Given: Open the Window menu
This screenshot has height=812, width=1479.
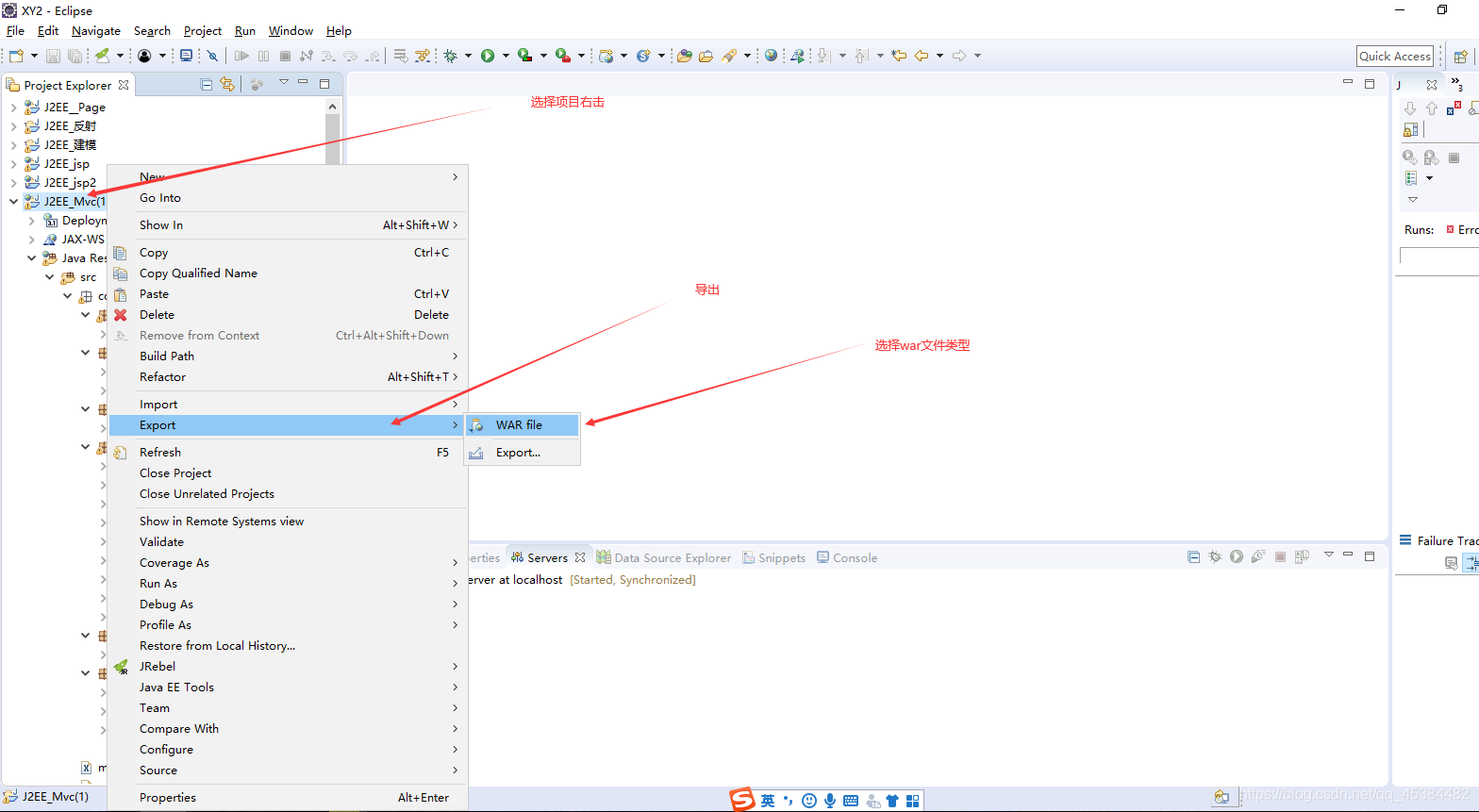Looking at the screenshot, I should (291, 31).
